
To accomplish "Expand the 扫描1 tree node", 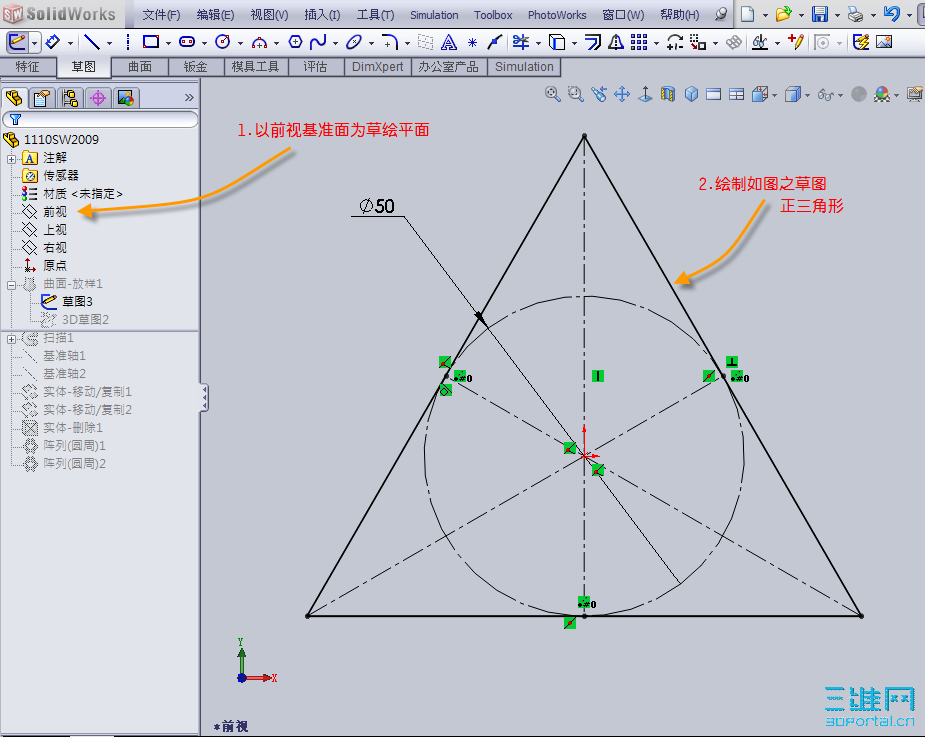I will (11, 339).
